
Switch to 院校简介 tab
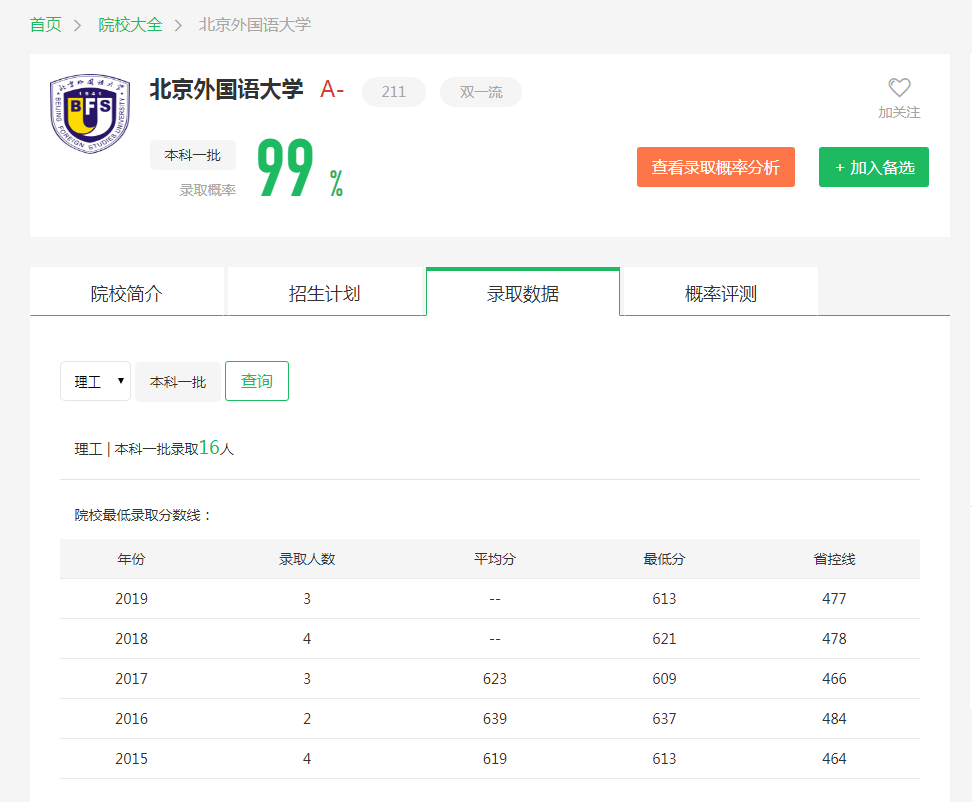coord(126,293)
